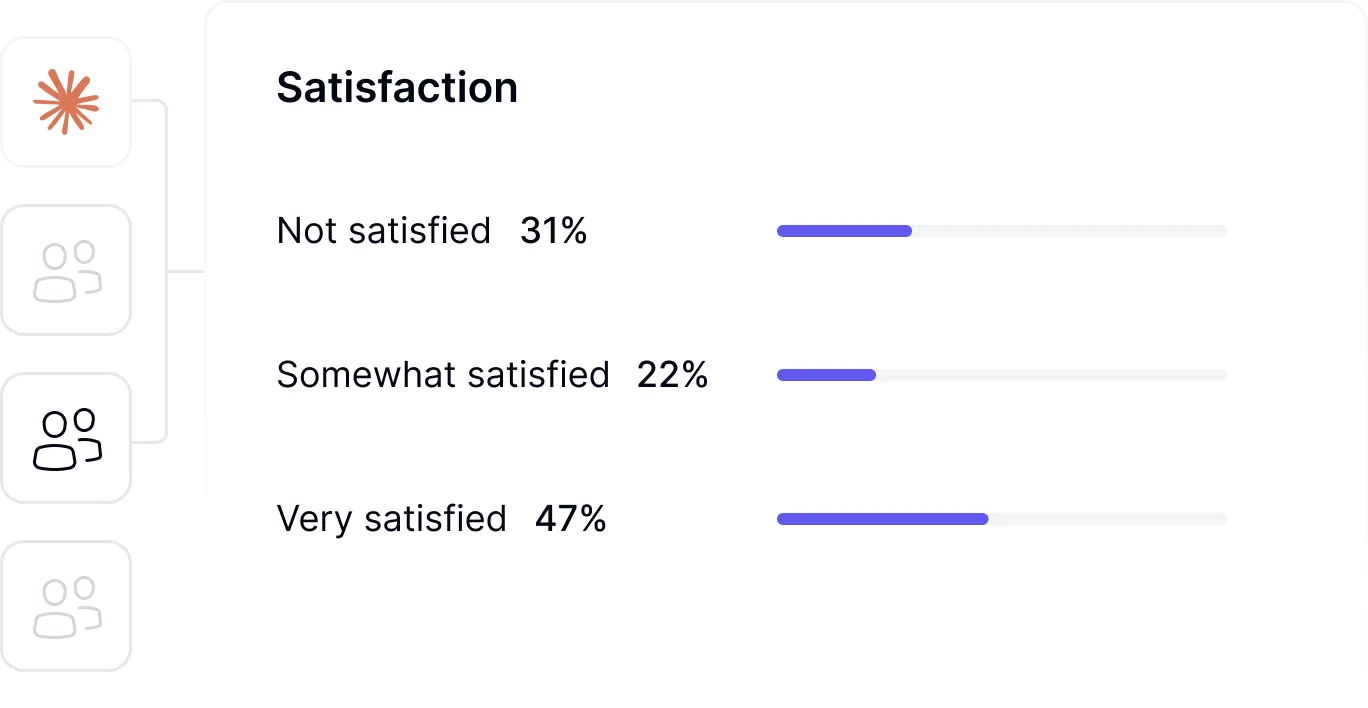
Task: Click the grey unfilled track of Not satisfied bar
Action: (x=1069, y=231)
